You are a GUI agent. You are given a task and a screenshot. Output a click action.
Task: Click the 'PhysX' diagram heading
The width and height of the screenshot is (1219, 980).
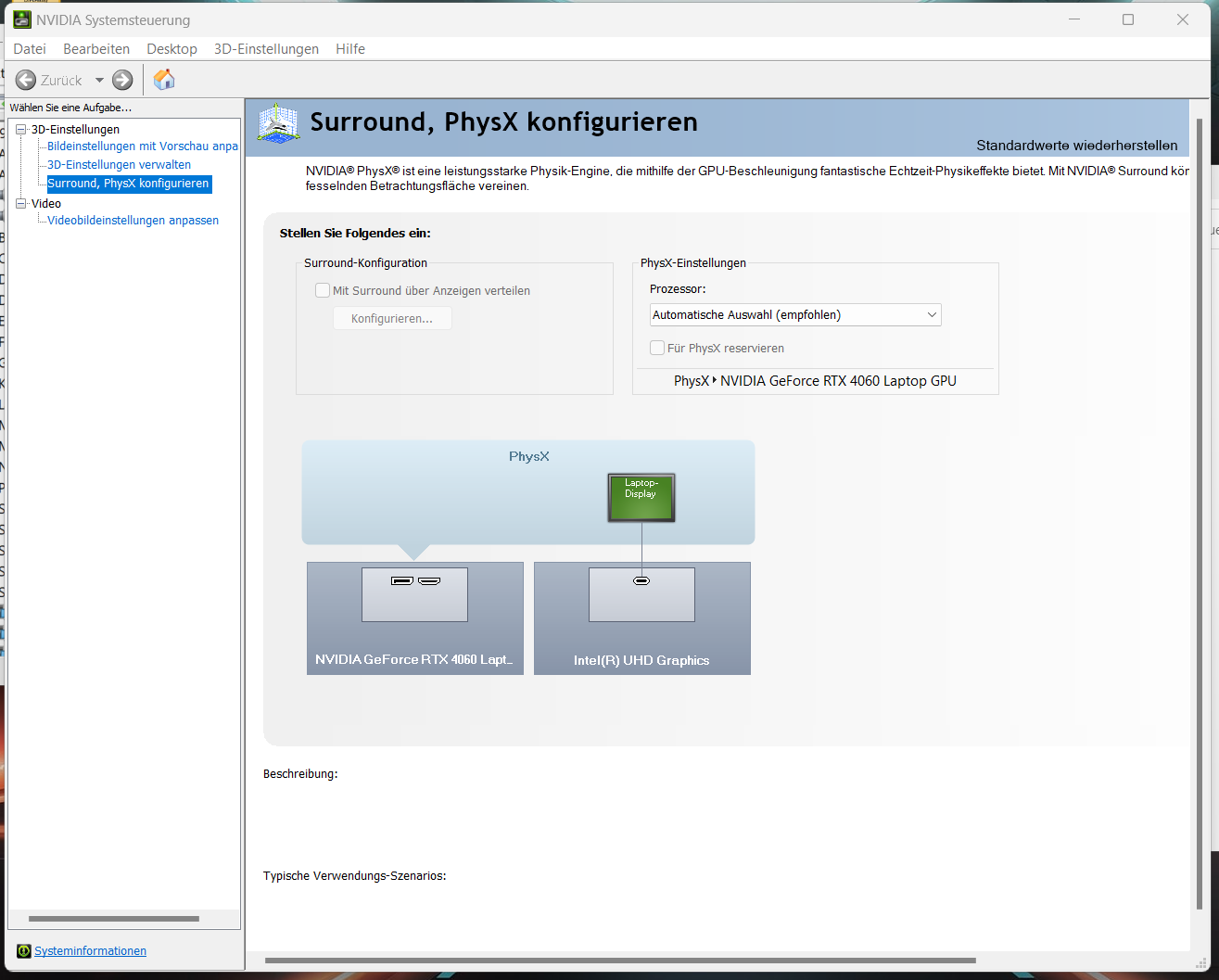tap(529, 456)
